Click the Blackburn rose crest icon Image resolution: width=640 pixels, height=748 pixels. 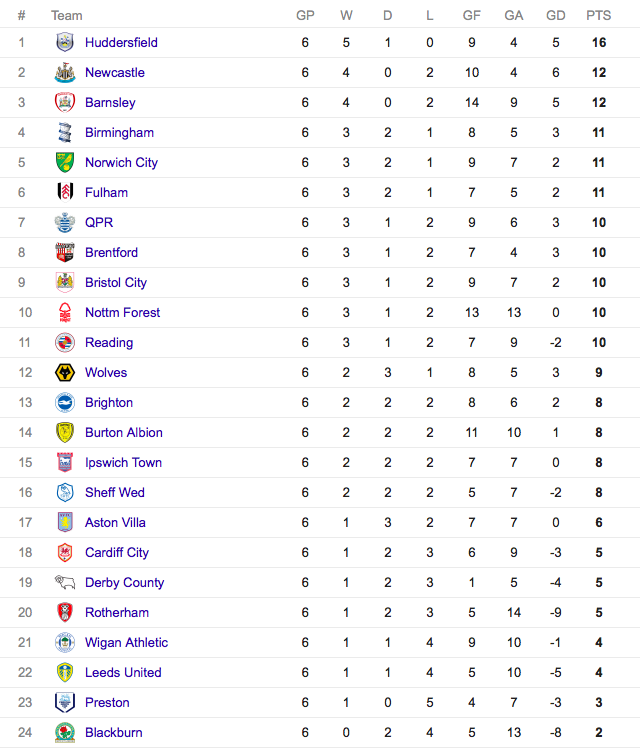coord(65,733)
